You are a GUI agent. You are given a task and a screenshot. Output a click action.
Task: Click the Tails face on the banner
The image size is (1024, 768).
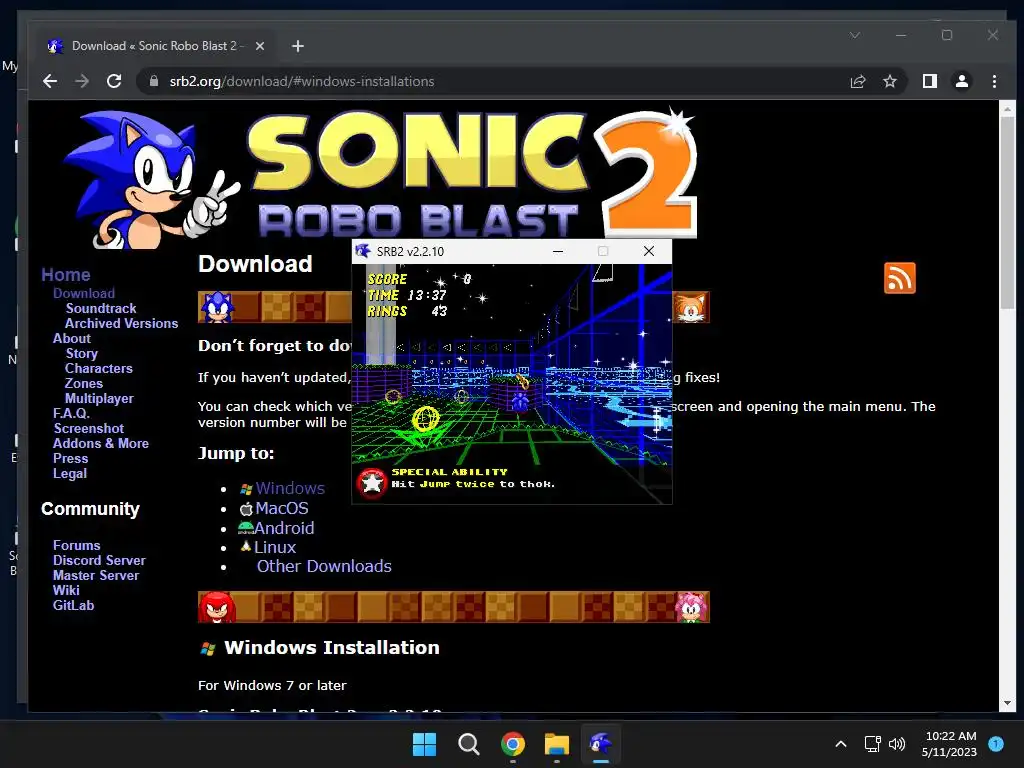tap(692, 307)
